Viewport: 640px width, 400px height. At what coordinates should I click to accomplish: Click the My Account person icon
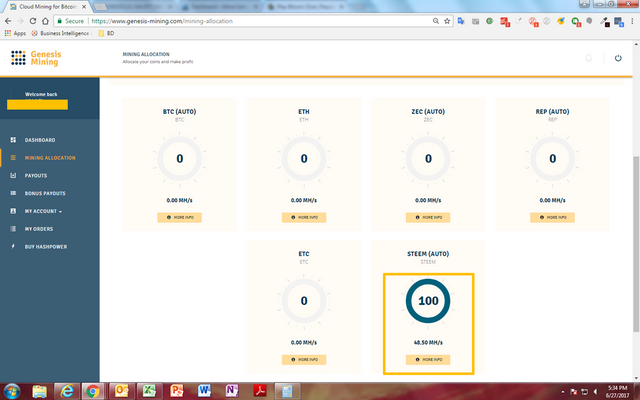tap(13, 211)
